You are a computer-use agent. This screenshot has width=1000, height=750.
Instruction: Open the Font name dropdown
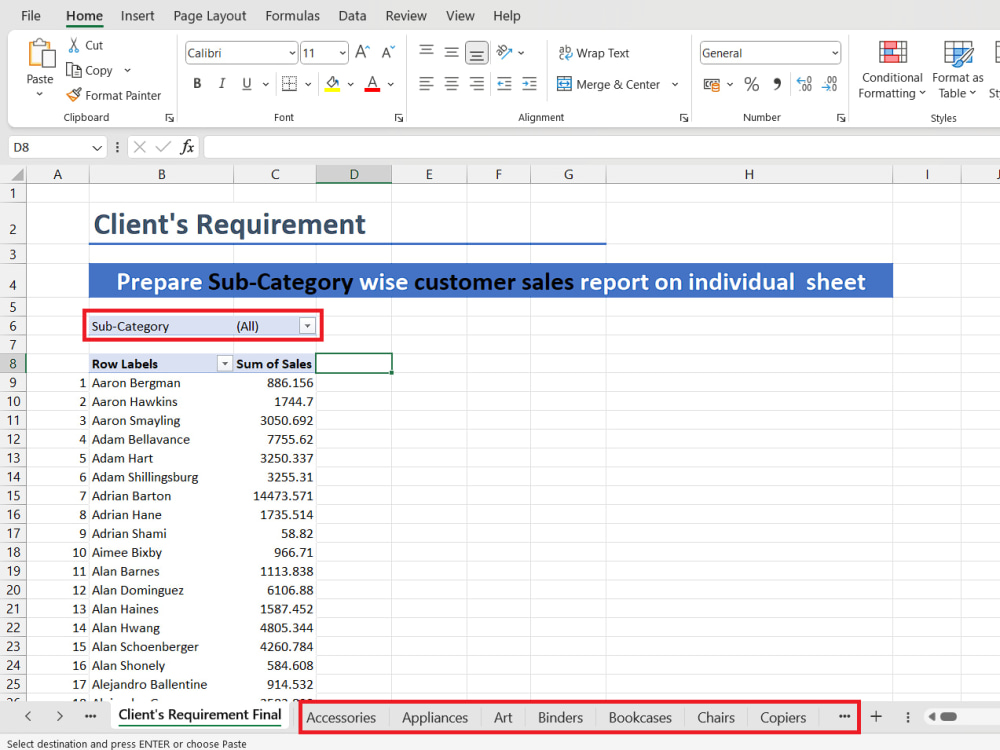(291, 52)
